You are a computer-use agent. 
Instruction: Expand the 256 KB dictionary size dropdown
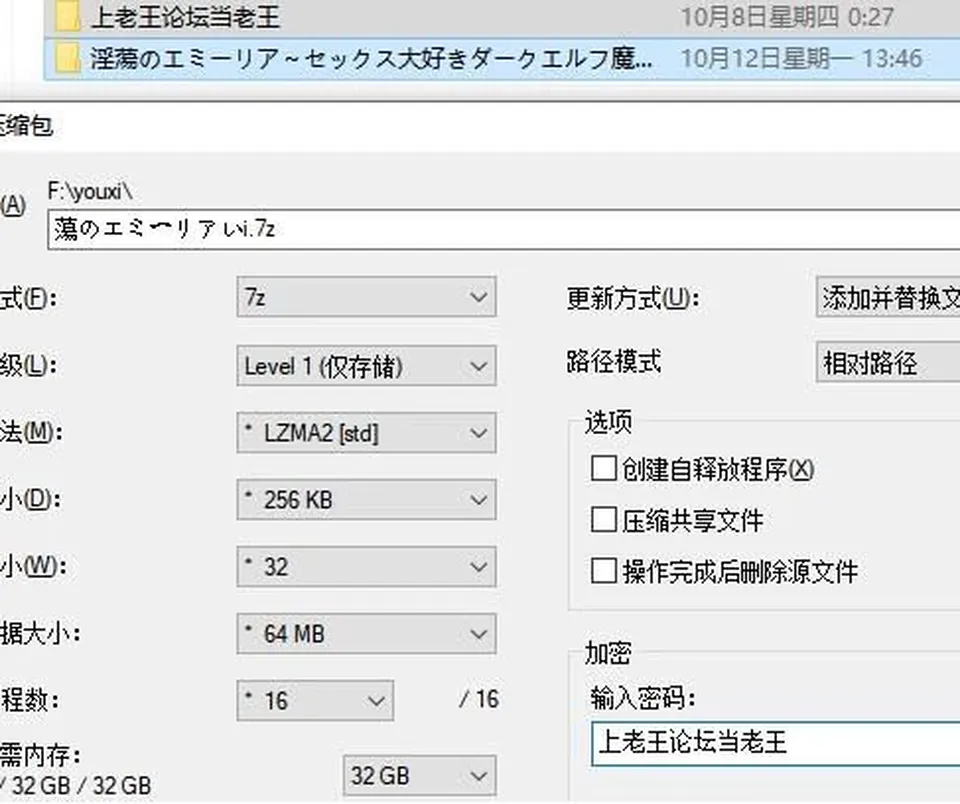[x=366, y=500]
